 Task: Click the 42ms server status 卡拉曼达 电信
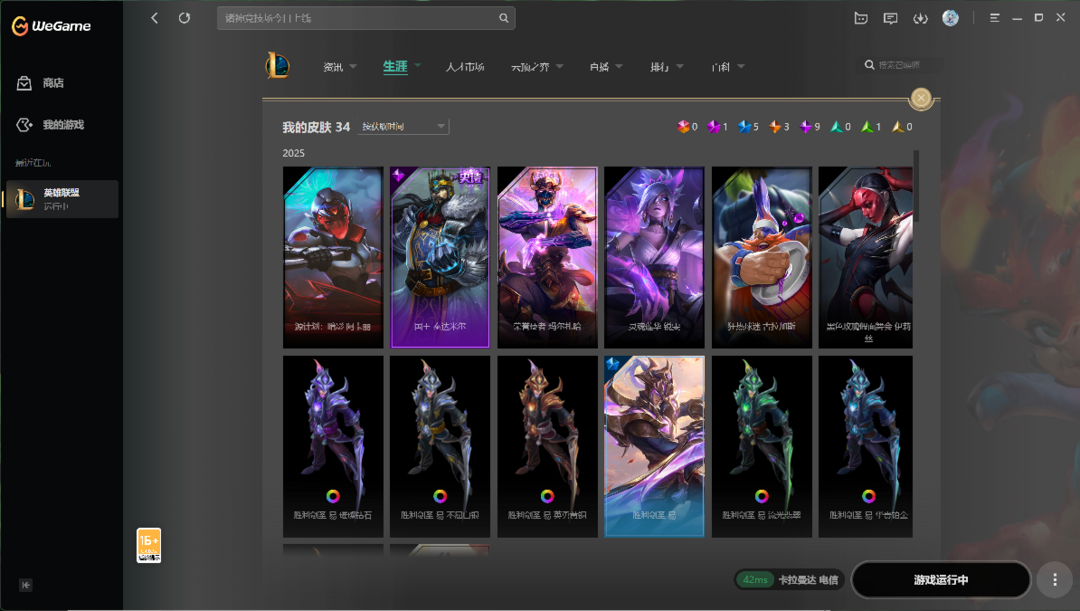[787, 580]
